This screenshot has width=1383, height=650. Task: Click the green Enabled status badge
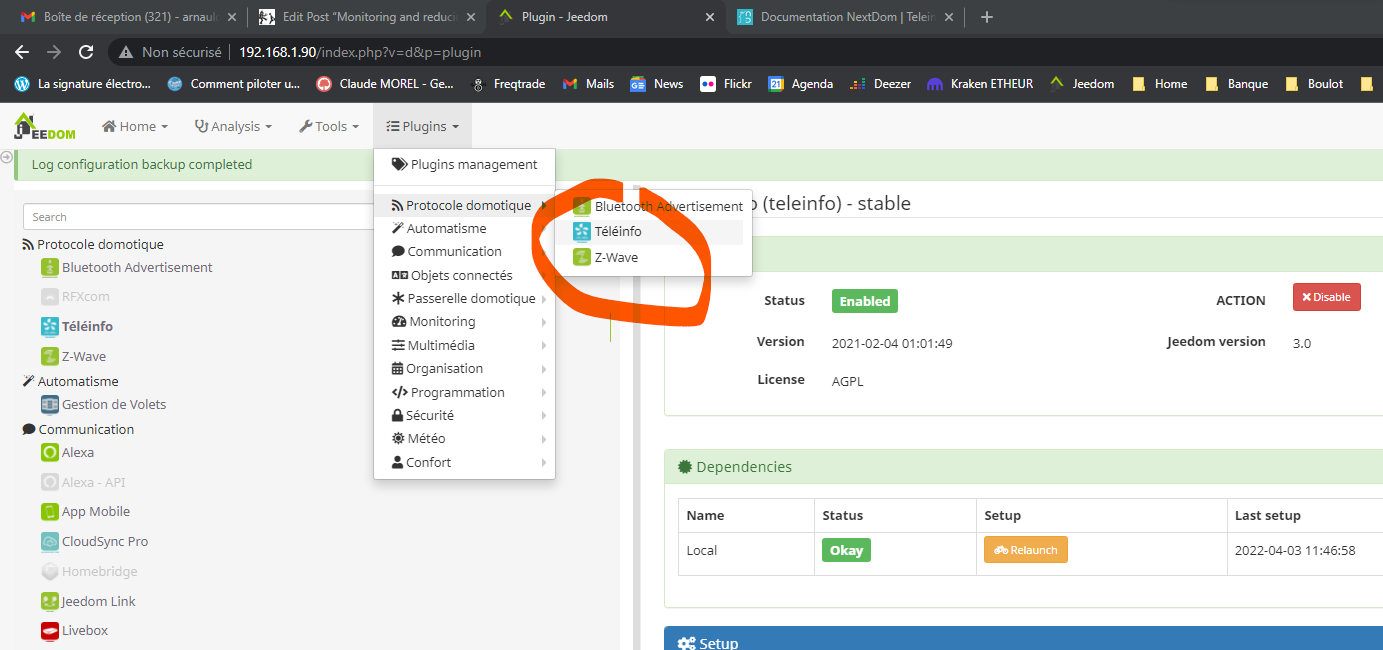click(865, 301)
